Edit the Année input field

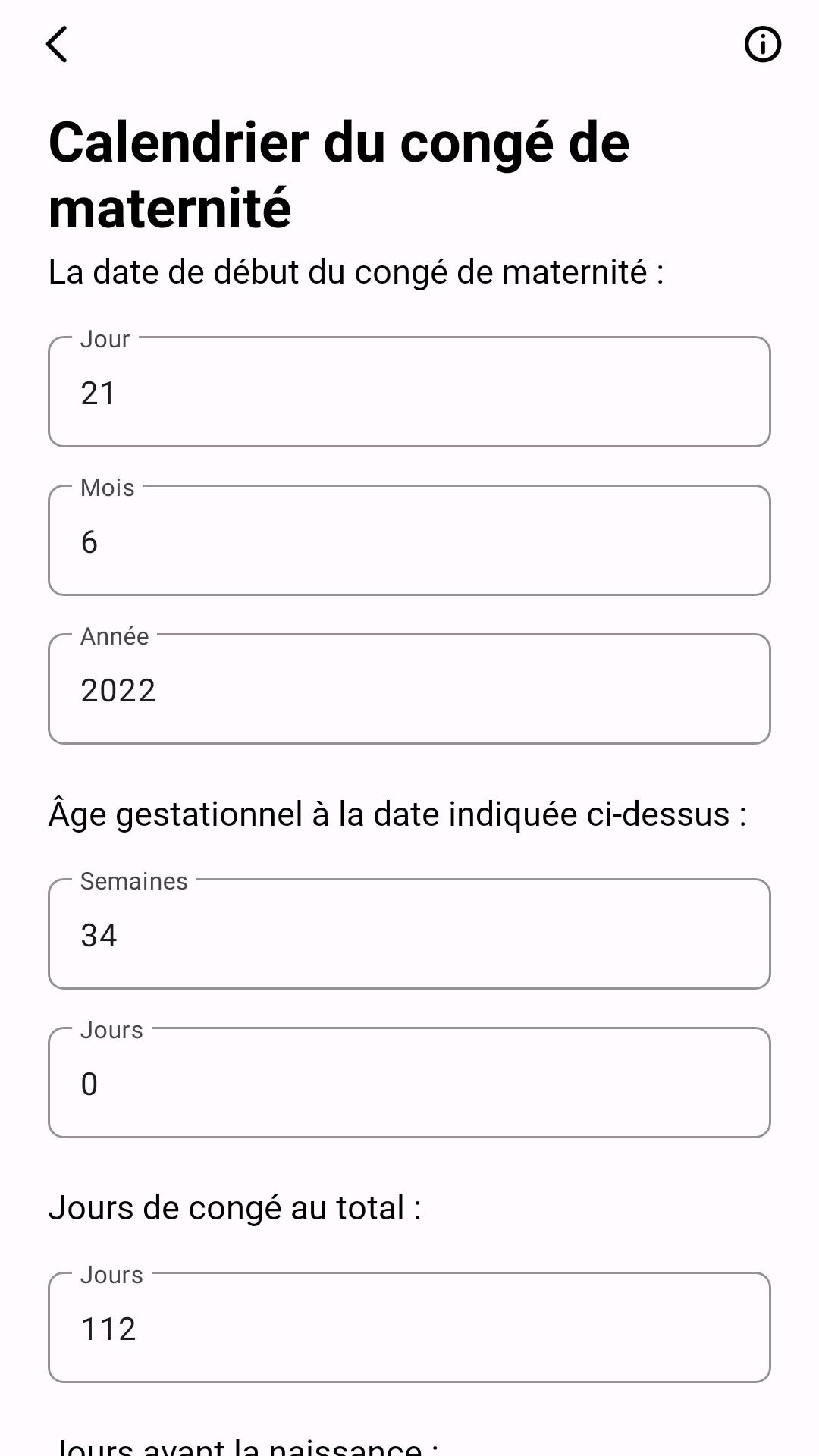(x=409, y=689)
